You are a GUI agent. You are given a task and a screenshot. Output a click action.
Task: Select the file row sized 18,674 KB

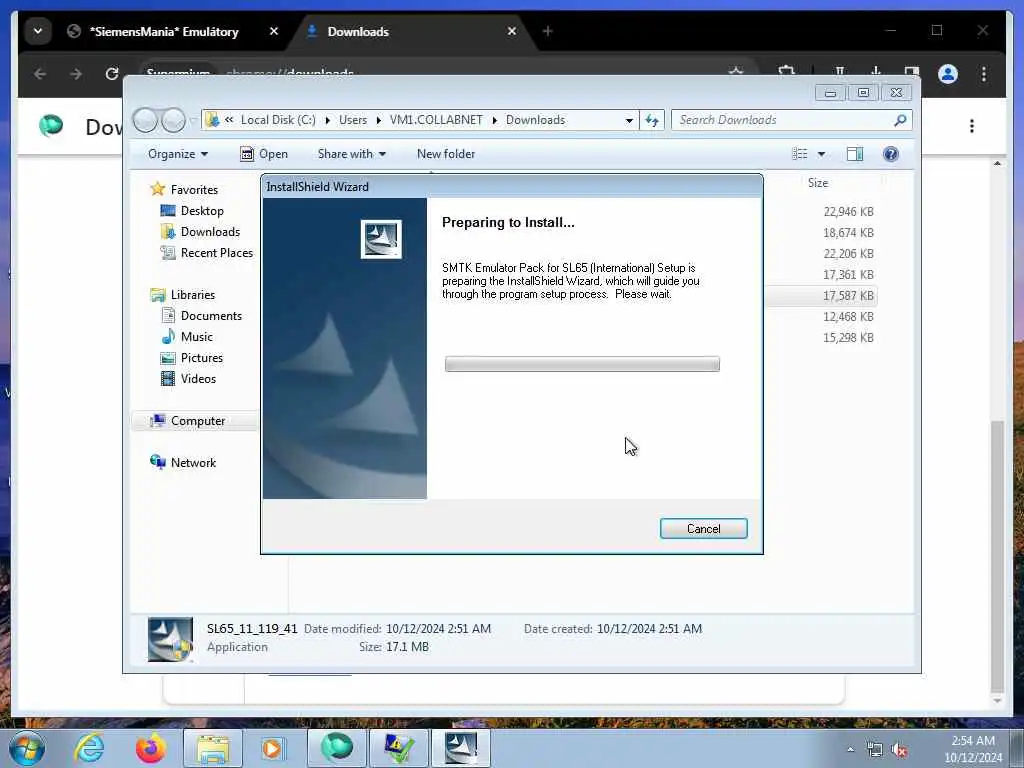click(x=848, y=232)
